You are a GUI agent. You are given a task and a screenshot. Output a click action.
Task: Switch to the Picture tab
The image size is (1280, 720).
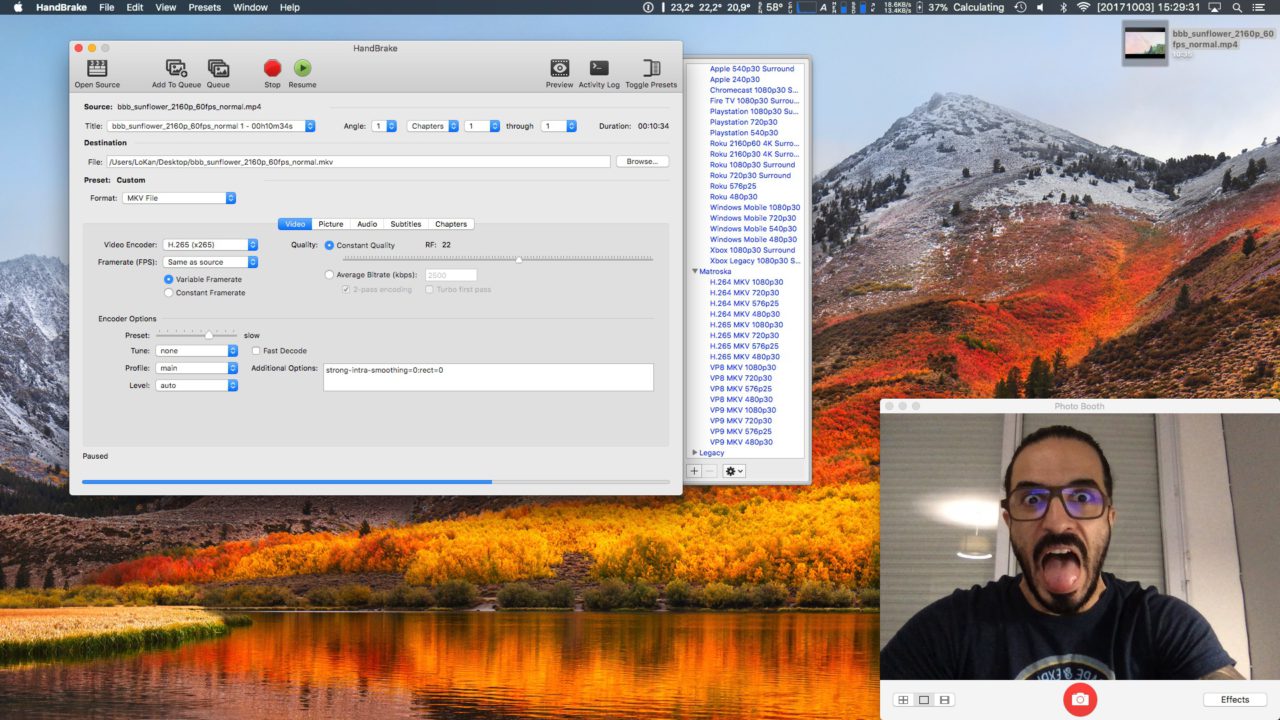(331, 224)
